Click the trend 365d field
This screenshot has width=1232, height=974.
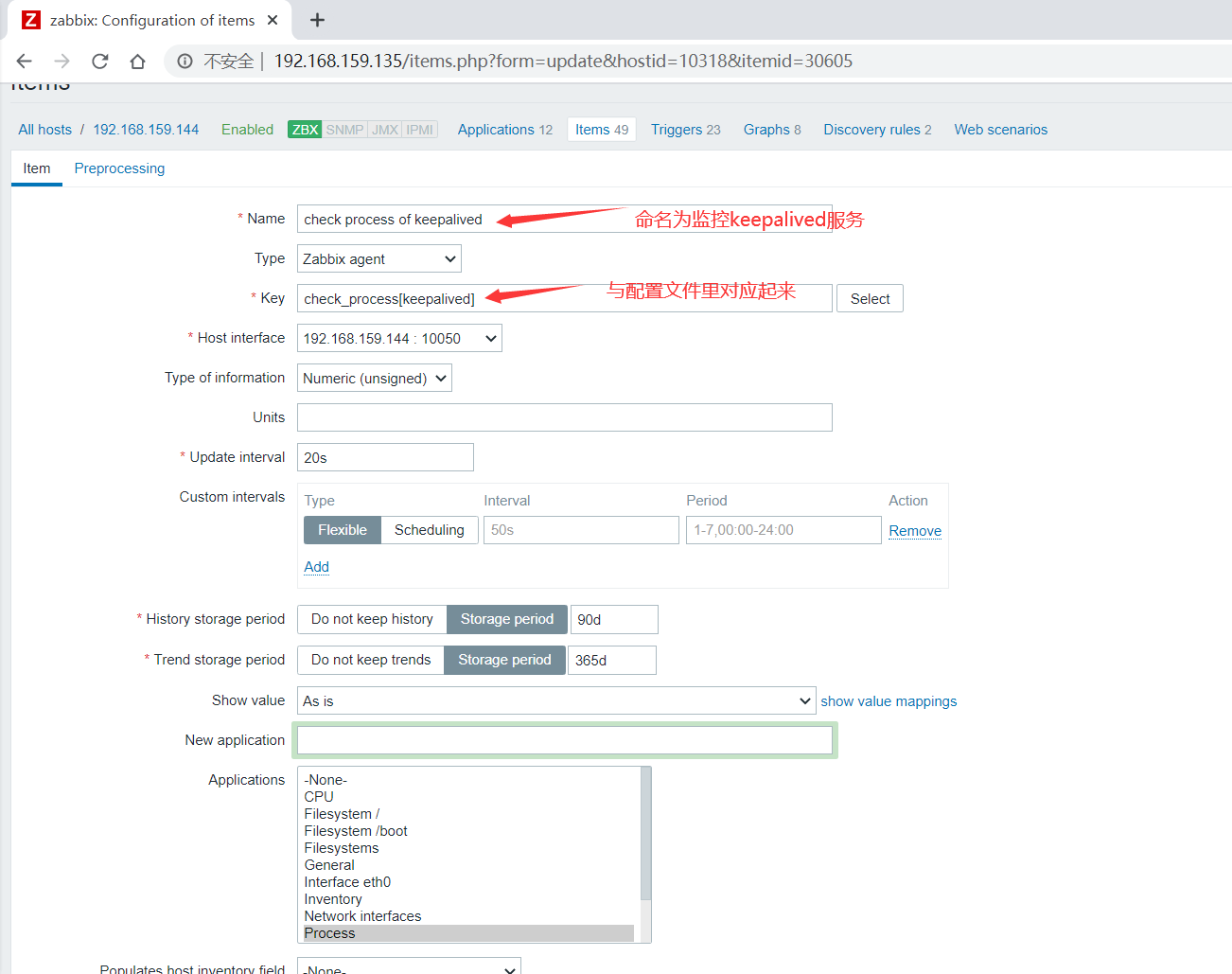[612, 660]
